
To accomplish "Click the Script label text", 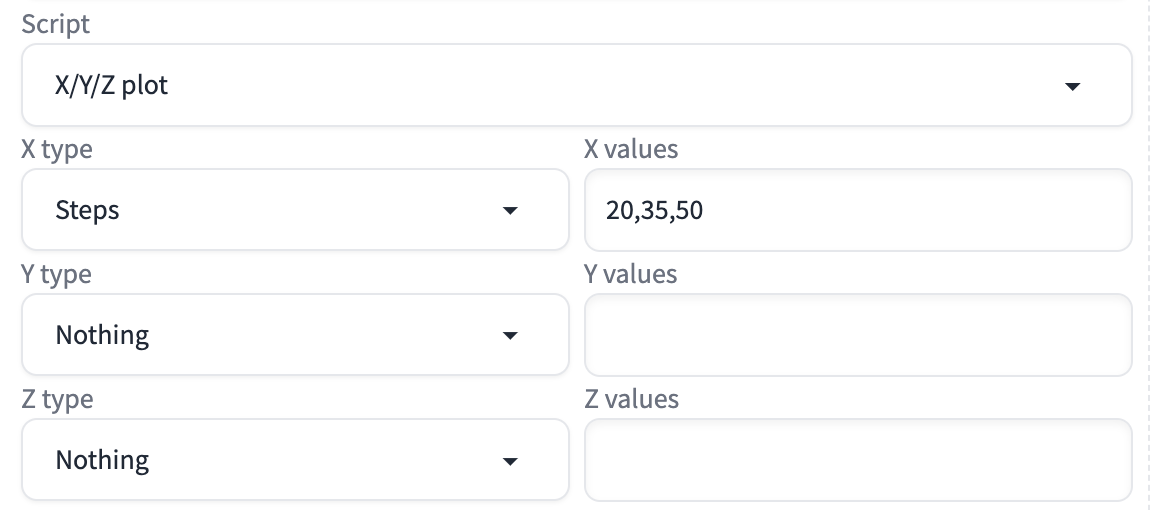I will coord(55,25).
